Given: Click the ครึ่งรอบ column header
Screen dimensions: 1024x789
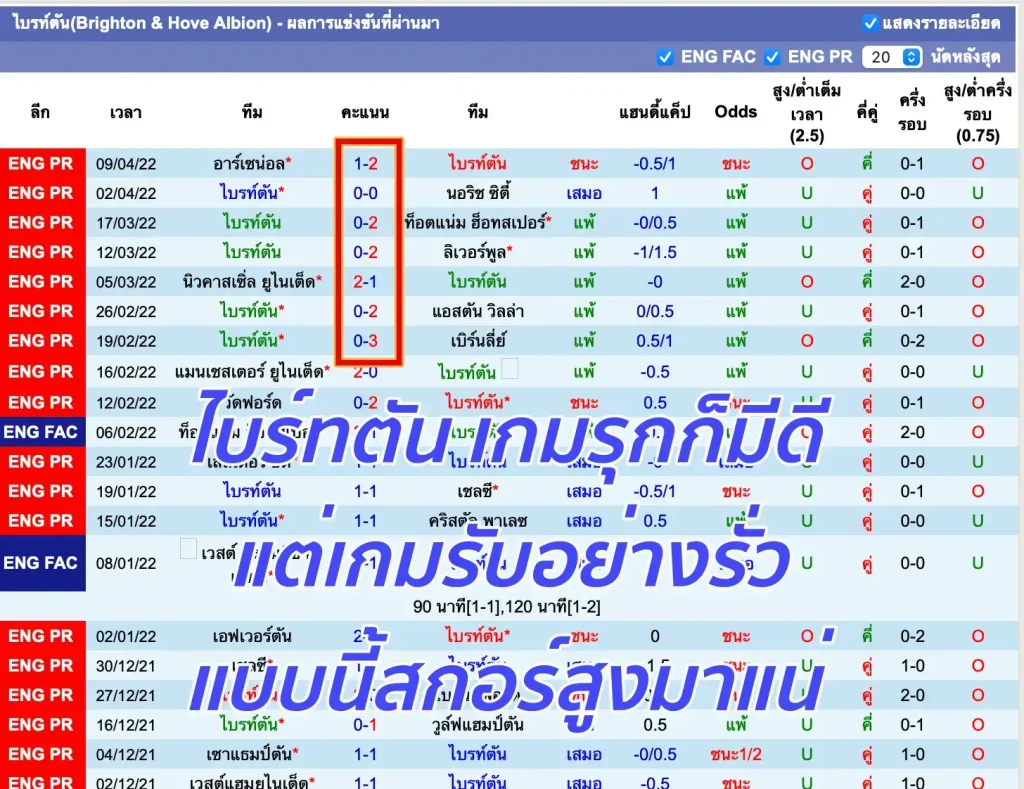Looking at the screenshot, I should point(912,112).
